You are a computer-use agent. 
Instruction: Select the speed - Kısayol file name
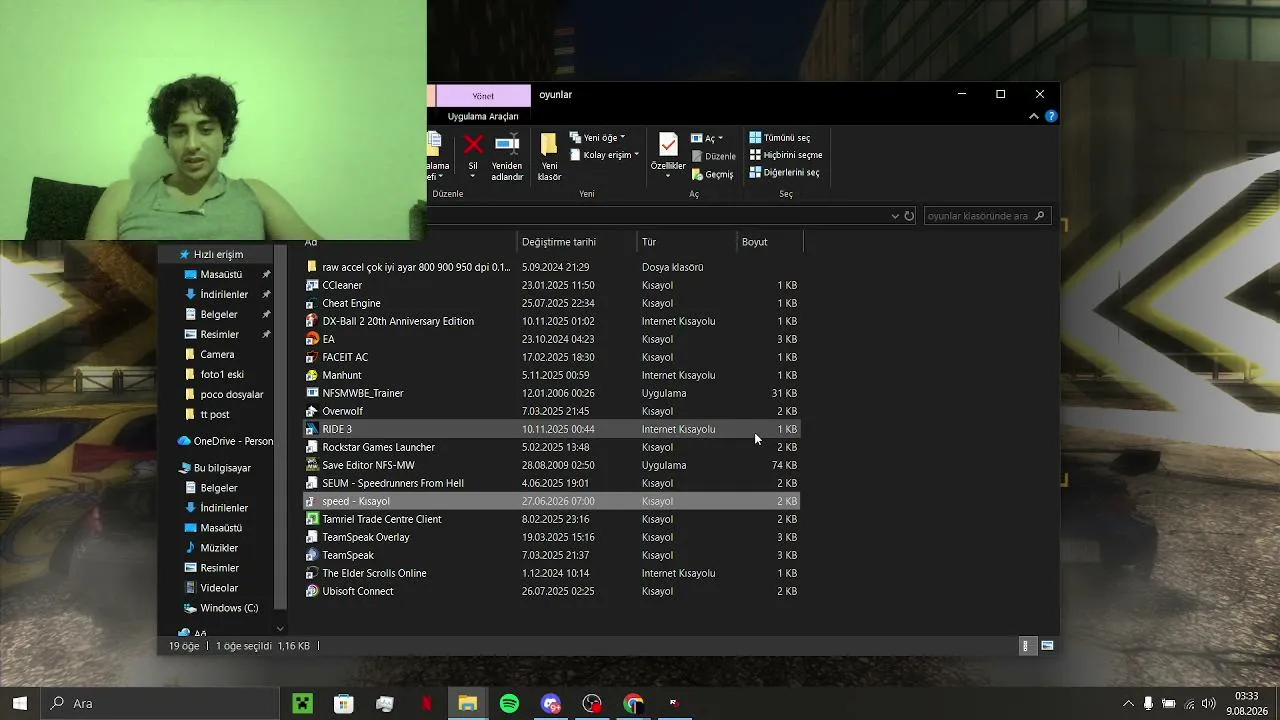pyautogui.click(x=356, y=501)
